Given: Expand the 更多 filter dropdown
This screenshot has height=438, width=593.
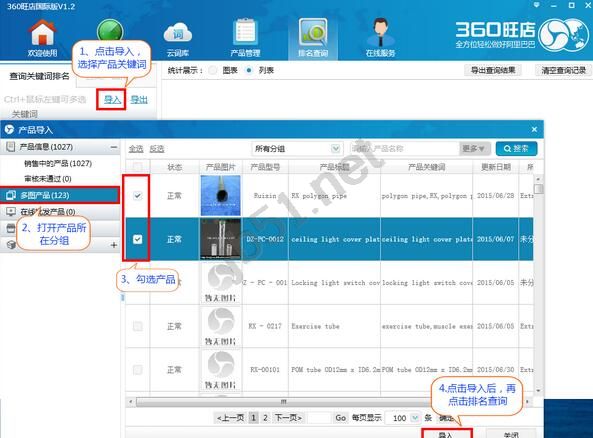Looking at the screenshot, I should coord(474,149).
